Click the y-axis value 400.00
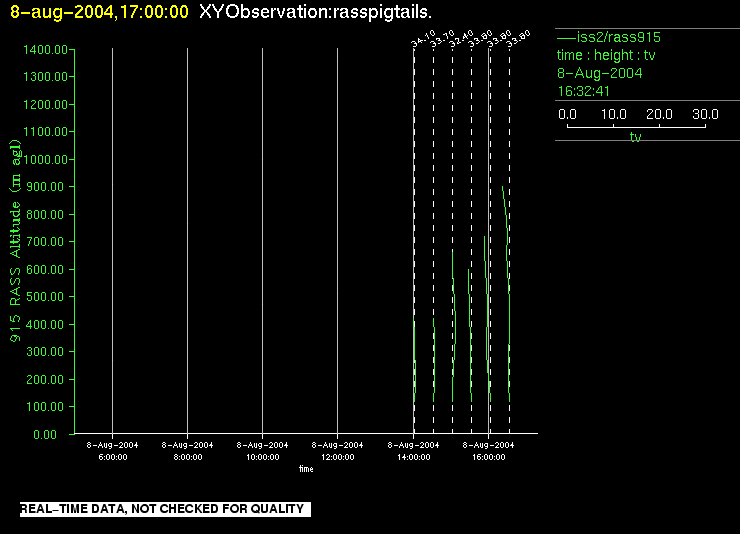 click(45, 324)
